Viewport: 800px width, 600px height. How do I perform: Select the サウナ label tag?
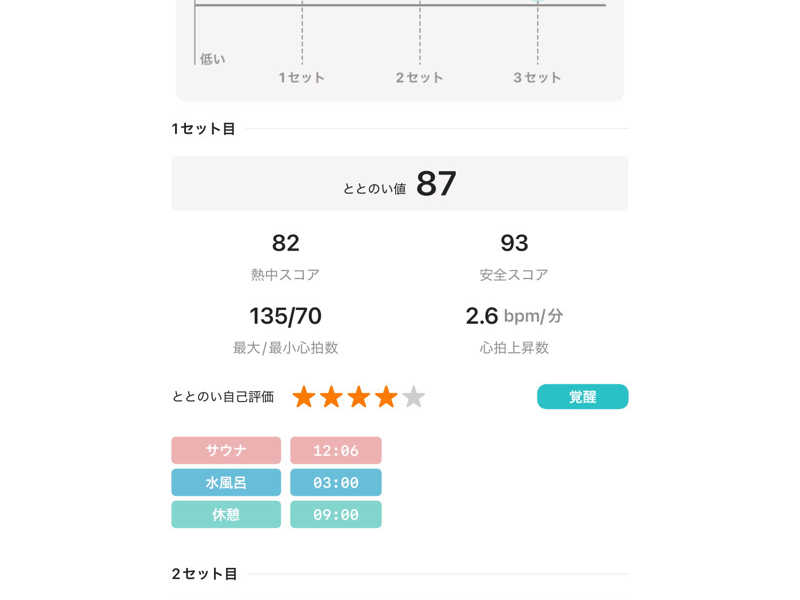(x=226, y=450)
